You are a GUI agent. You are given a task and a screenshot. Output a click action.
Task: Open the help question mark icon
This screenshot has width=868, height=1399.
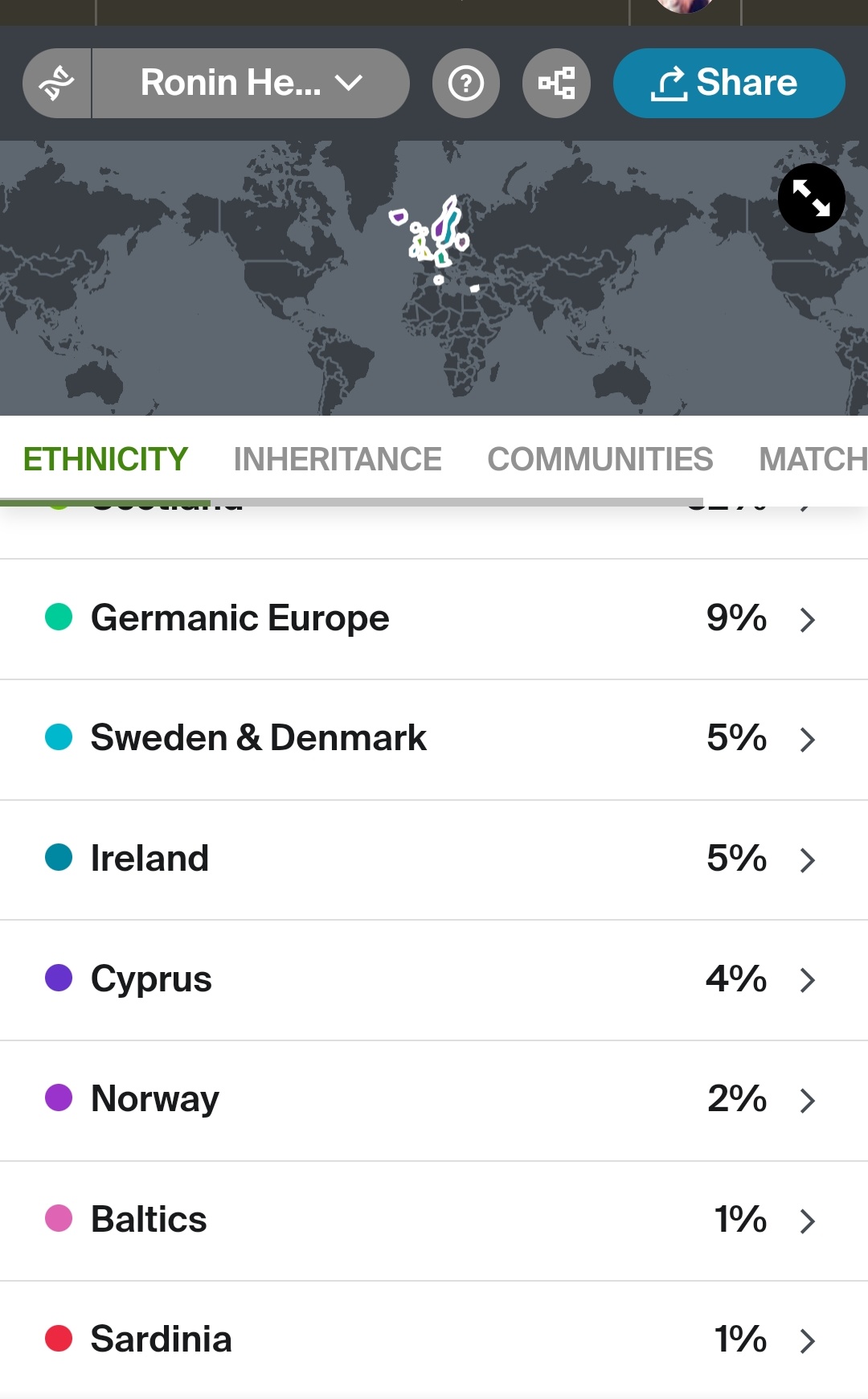[x=466, y=83]
